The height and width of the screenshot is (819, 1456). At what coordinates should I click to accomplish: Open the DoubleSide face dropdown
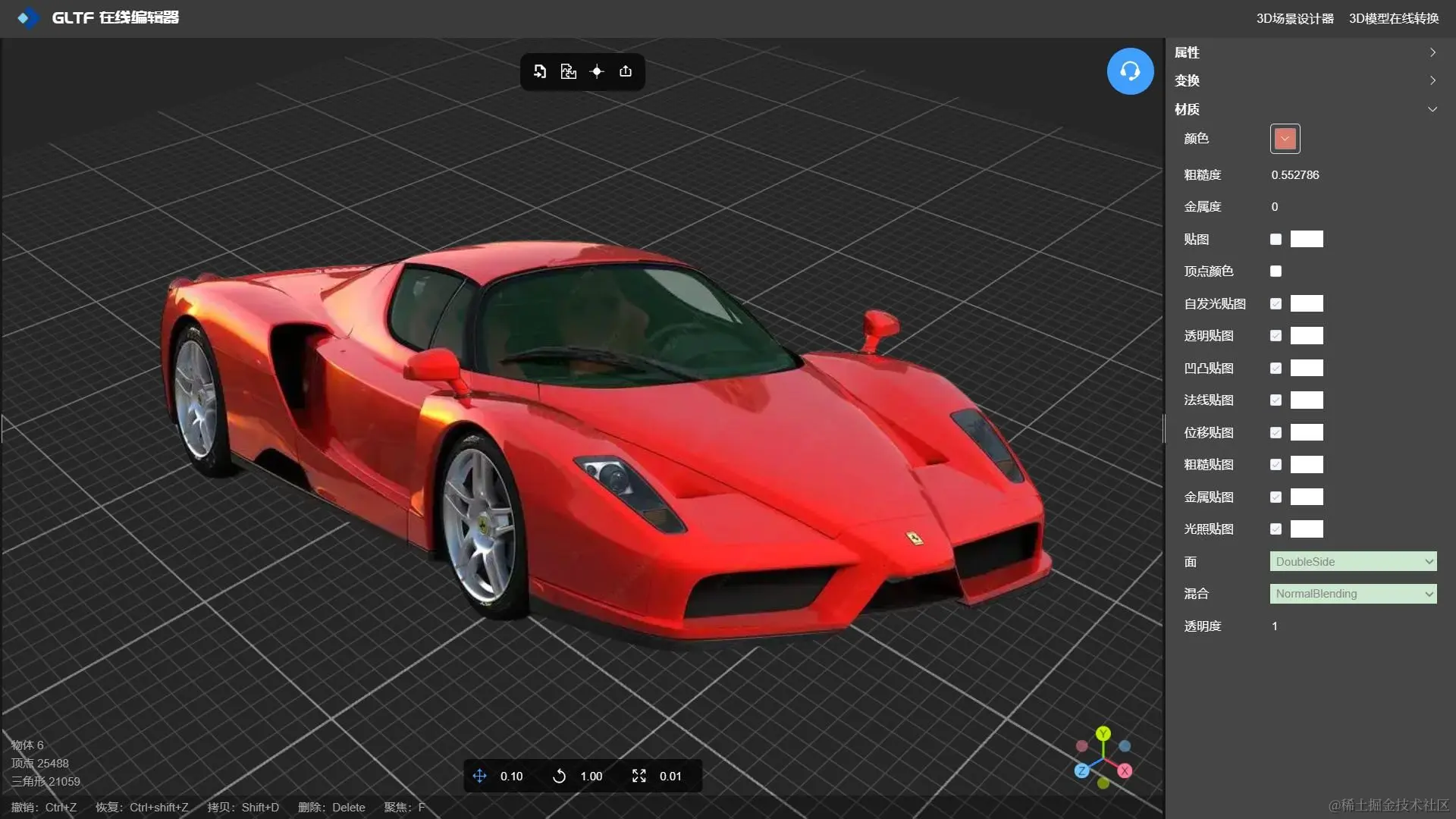(x=1353, y=562)
